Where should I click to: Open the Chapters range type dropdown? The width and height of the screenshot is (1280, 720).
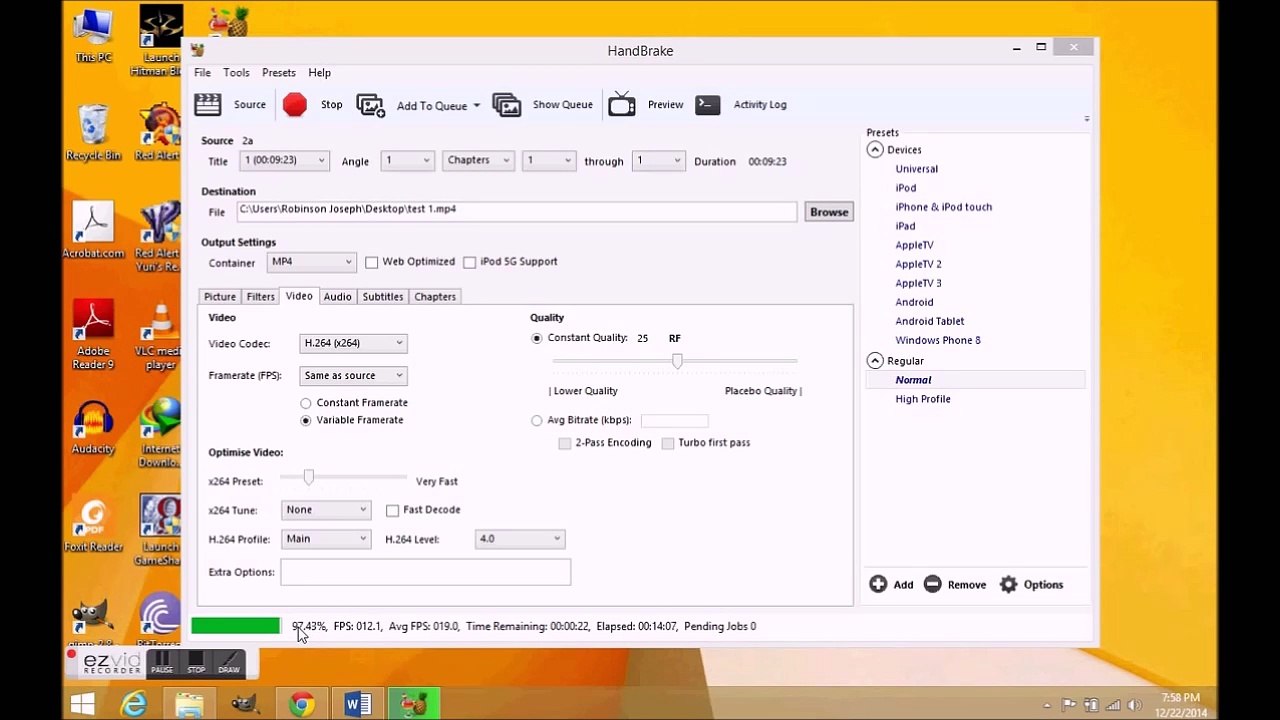click(478, 161)
